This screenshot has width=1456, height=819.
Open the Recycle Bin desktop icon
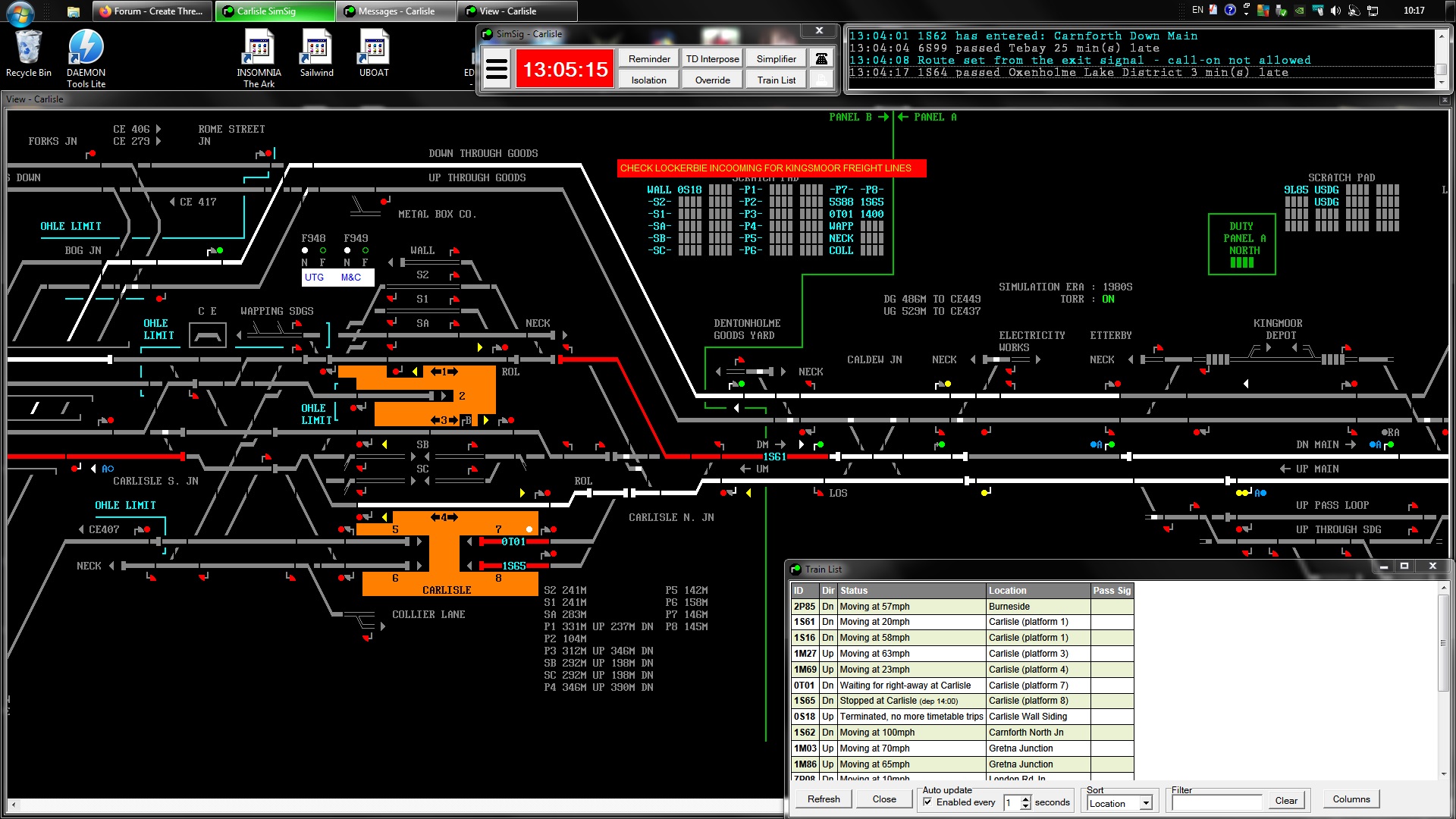(x=29, y=53)
